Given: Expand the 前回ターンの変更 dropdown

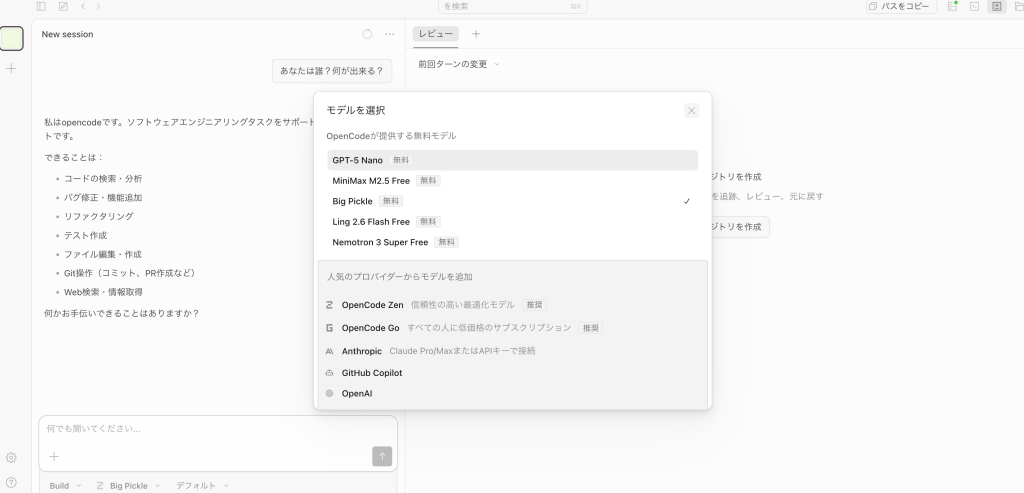Looking at the screenshot, I should [x=458, y=64].
